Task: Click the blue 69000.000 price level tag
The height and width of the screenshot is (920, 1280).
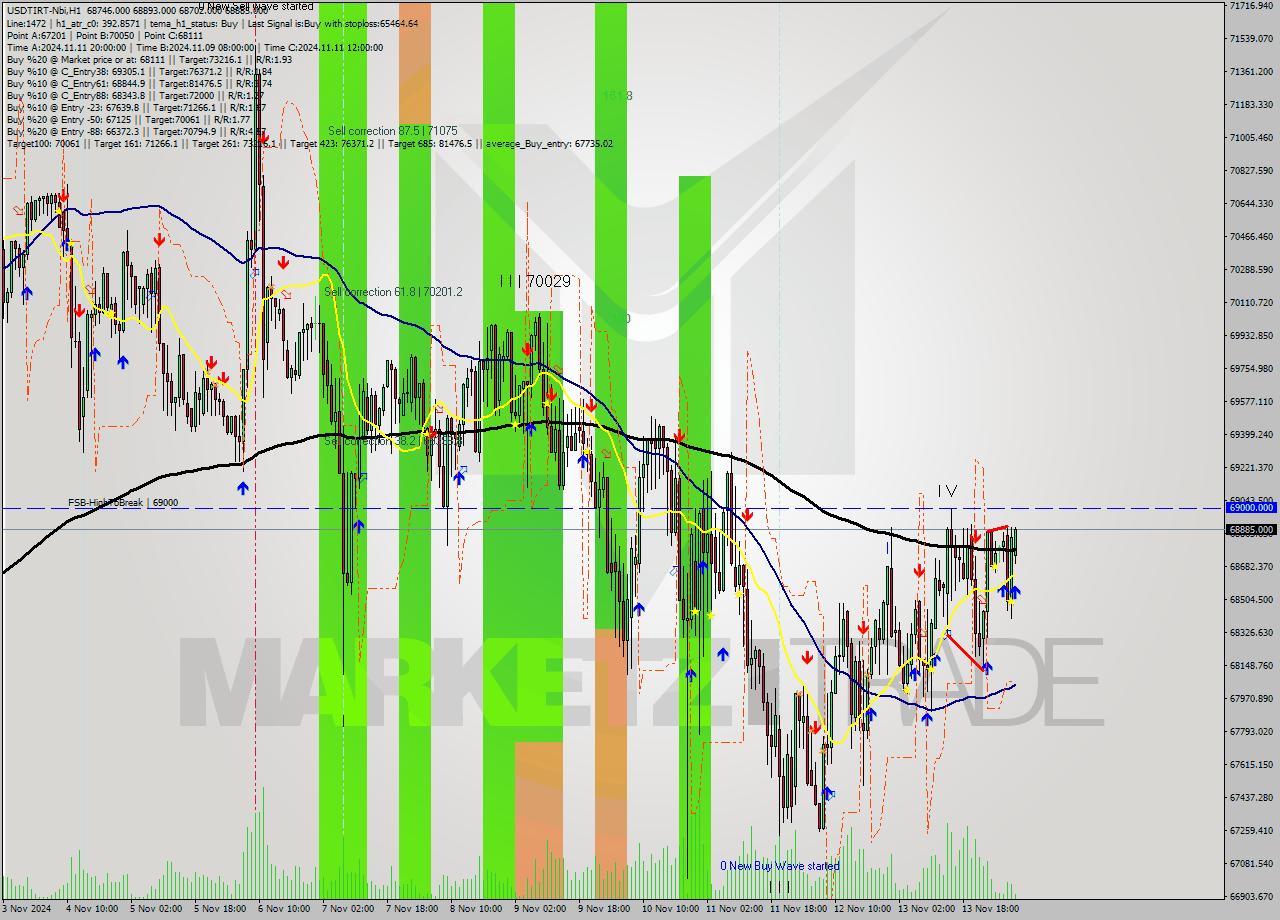Action: point(1250,508)
